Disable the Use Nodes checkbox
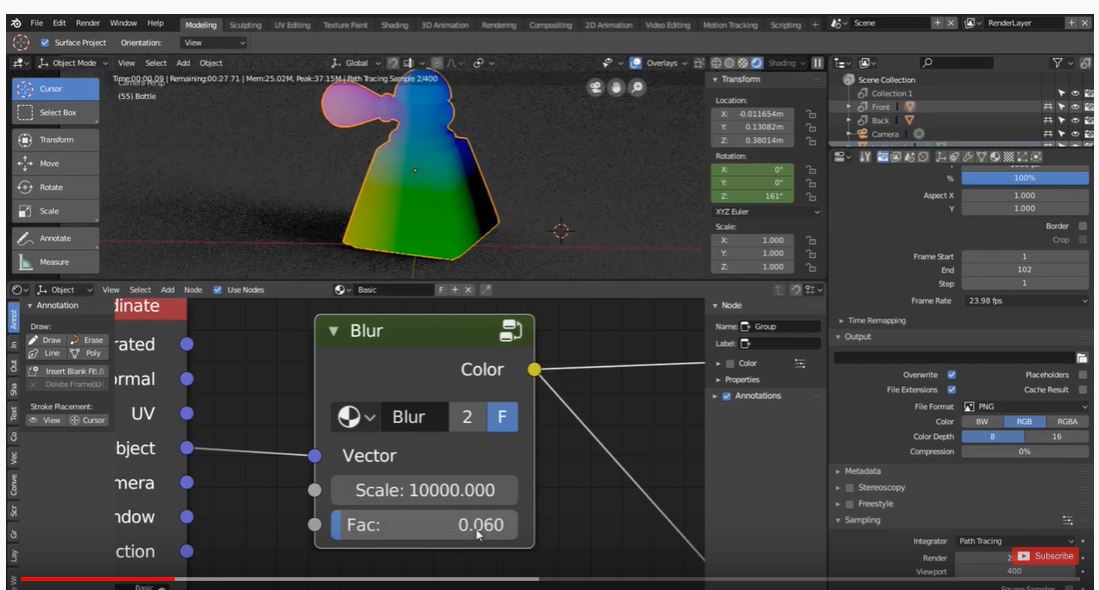This screenshot has height=590, width=1099. (217, 289)
